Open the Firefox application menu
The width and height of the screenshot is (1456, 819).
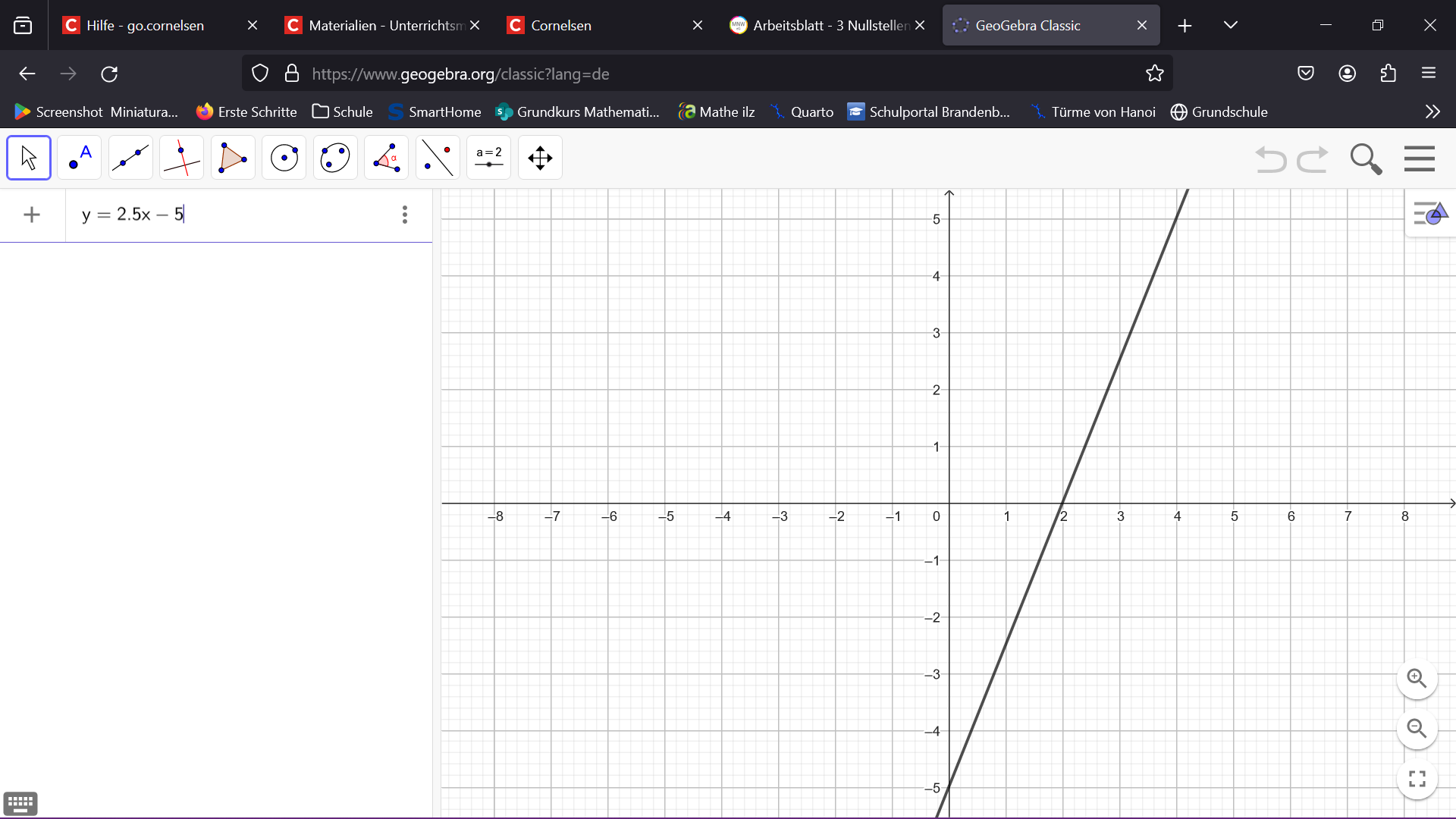click(1429, 74)
